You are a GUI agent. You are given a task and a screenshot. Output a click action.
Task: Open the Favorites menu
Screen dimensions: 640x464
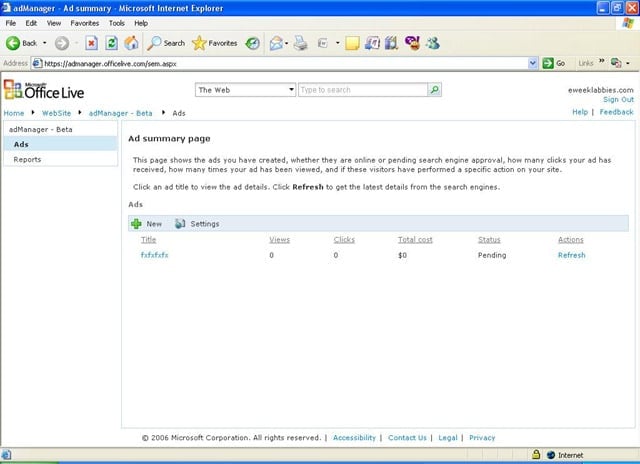[x=84, y=23]
